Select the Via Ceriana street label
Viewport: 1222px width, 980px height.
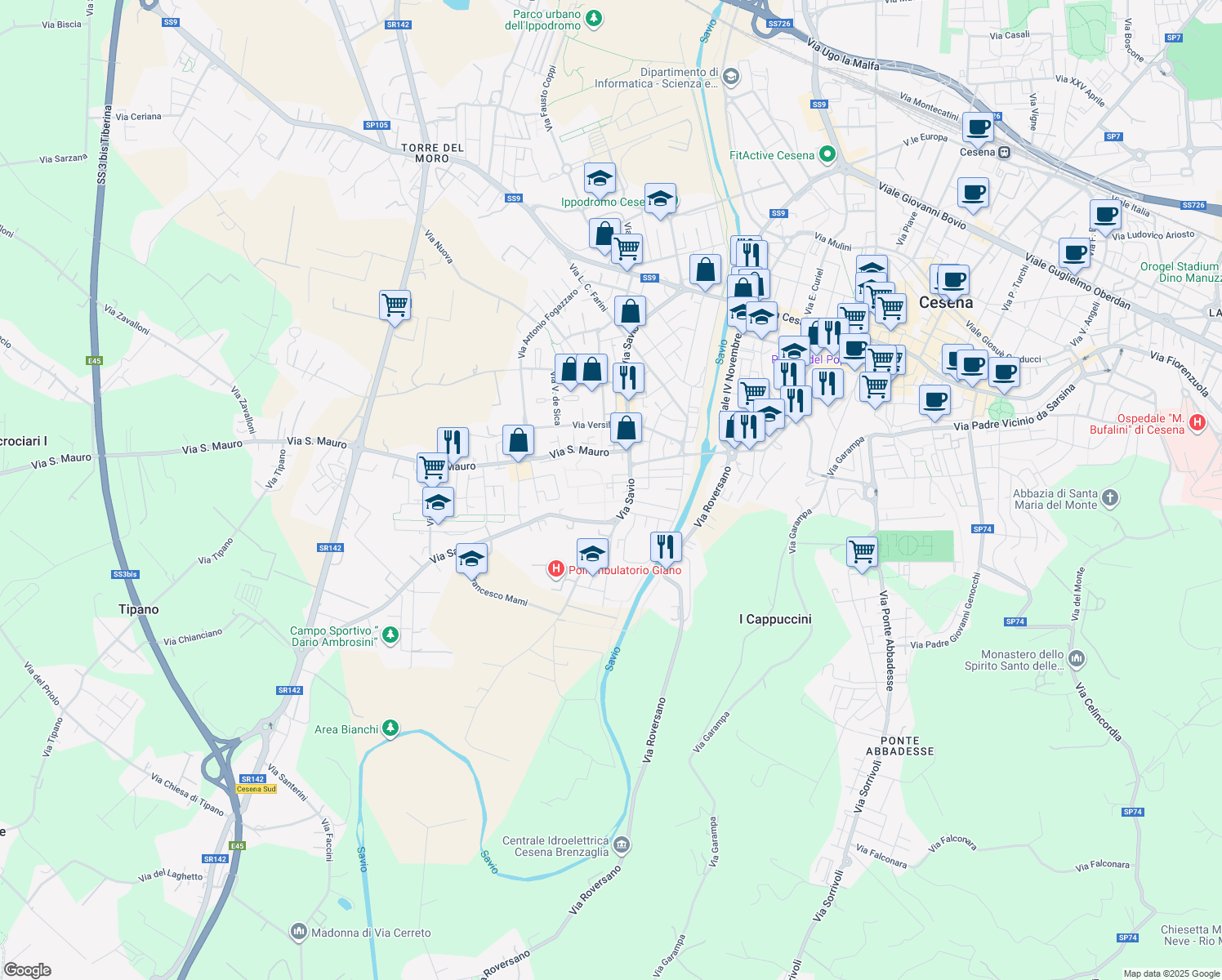point(139,117)
